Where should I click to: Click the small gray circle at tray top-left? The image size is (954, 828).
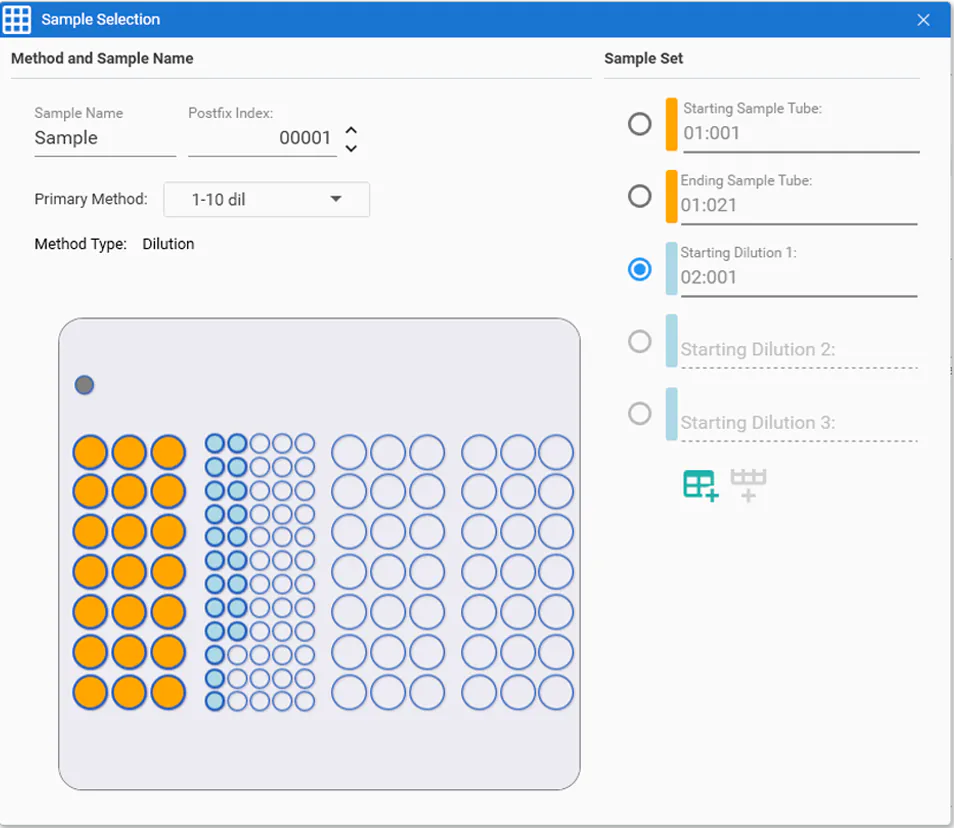tap(84, 385)
